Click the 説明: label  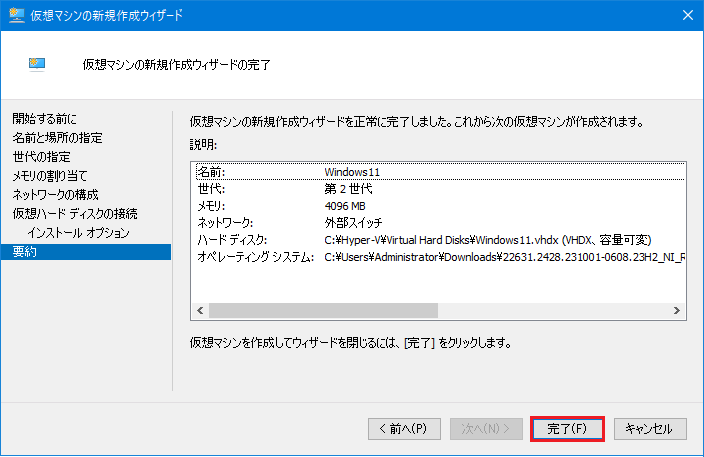[x=203, y=145]
